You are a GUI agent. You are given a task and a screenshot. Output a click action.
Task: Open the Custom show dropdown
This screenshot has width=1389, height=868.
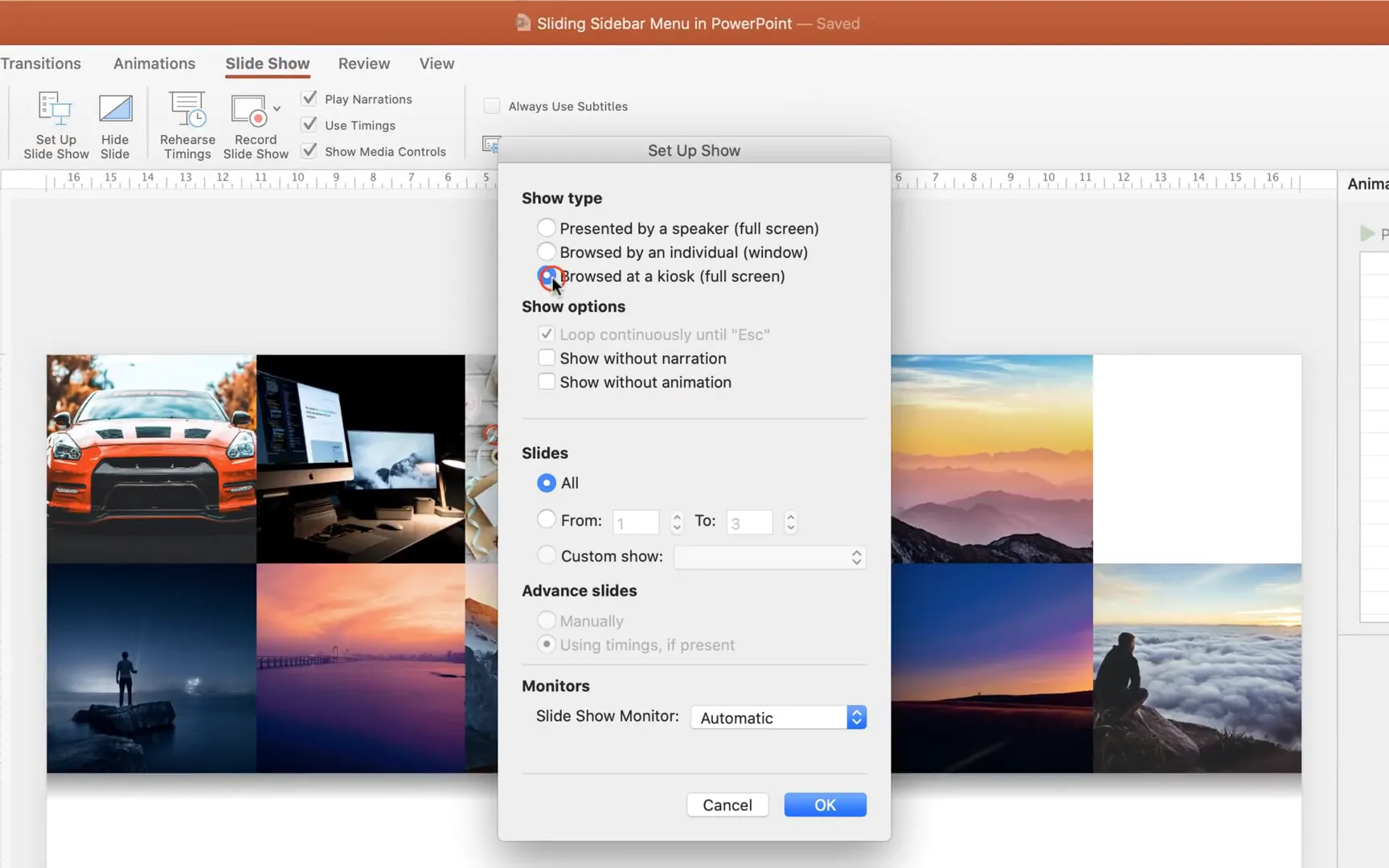tap(770, 557)
